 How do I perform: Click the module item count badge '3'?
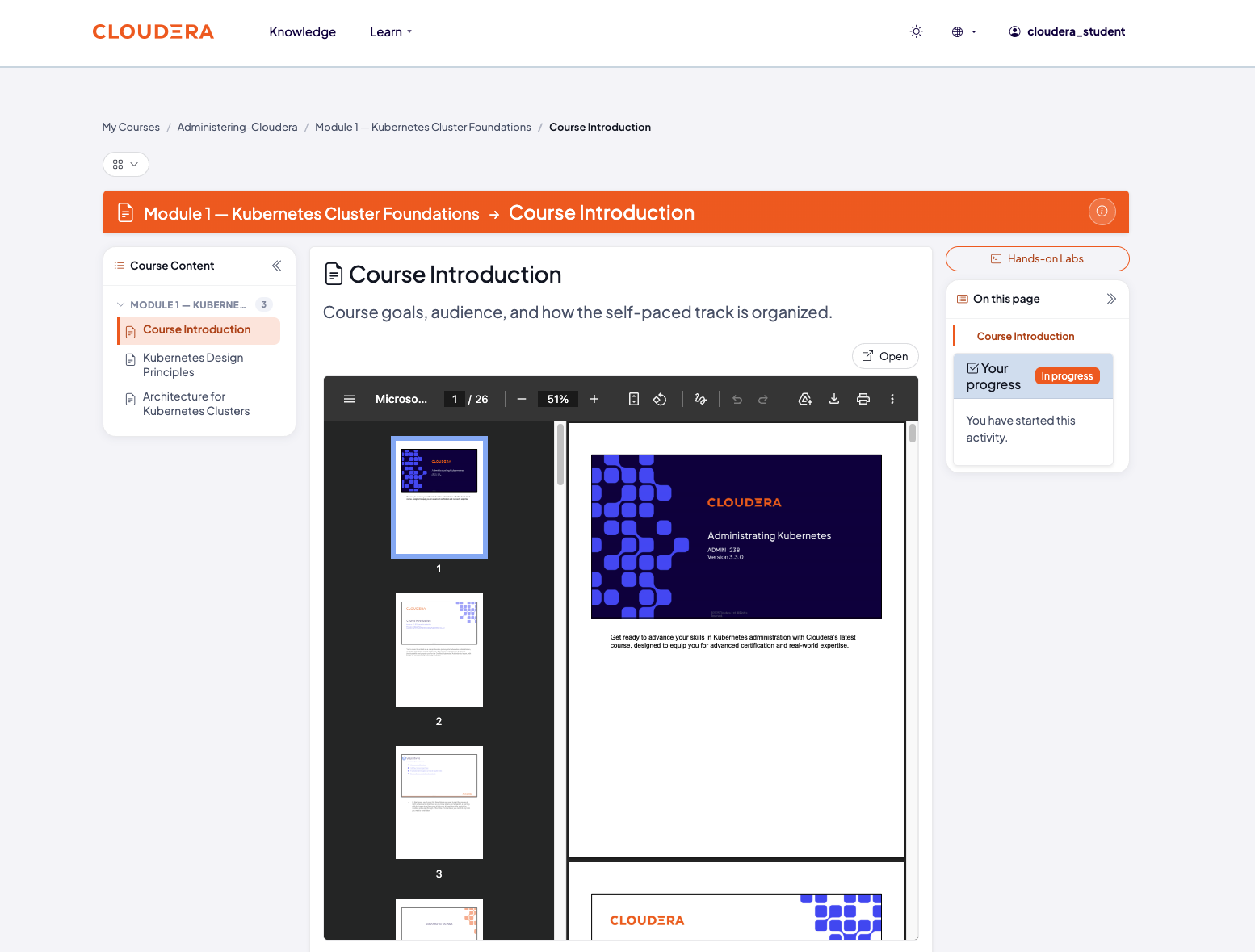point(264,304)
